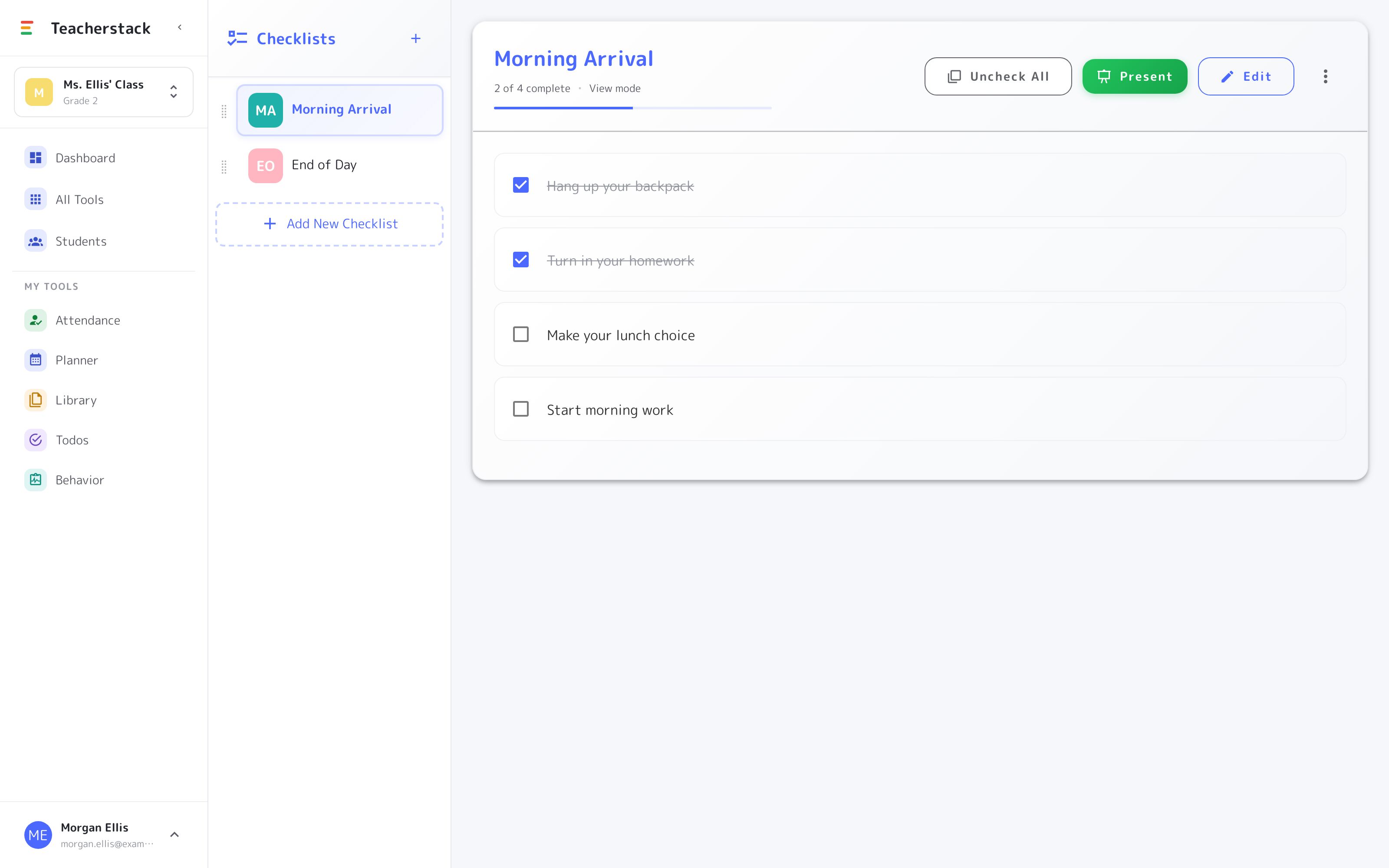Click the drag handle beside Morning Arrival
The width and height of the screenshot is (1389, 868).
coord(224,111)
